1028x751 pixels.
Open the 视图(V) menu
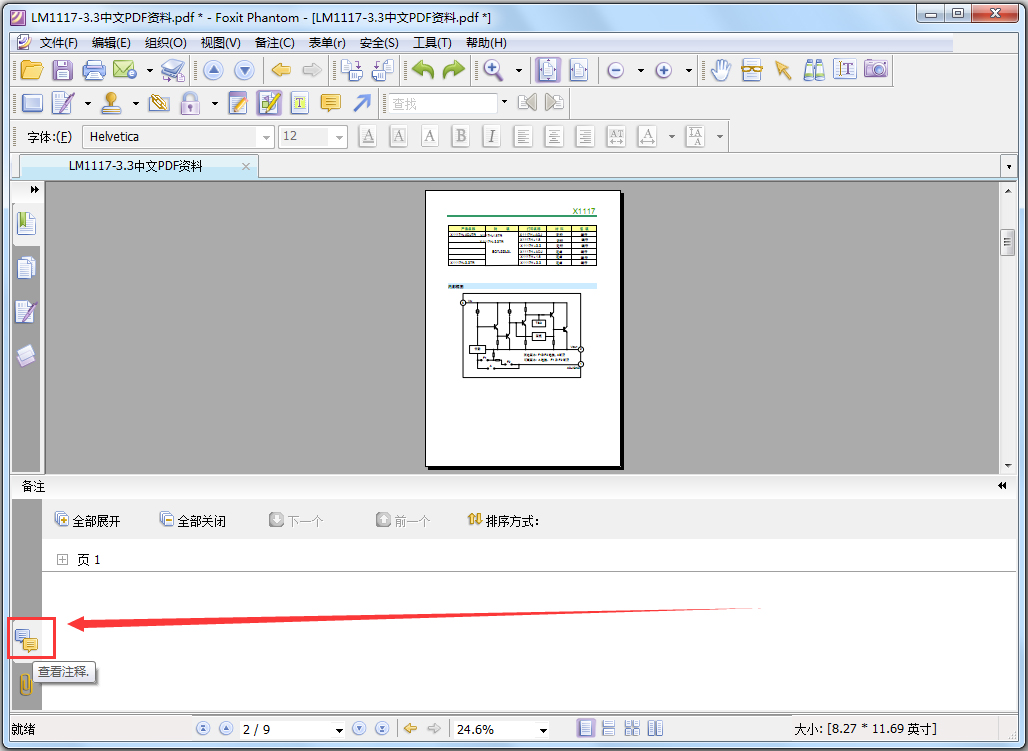click(220, 43)
